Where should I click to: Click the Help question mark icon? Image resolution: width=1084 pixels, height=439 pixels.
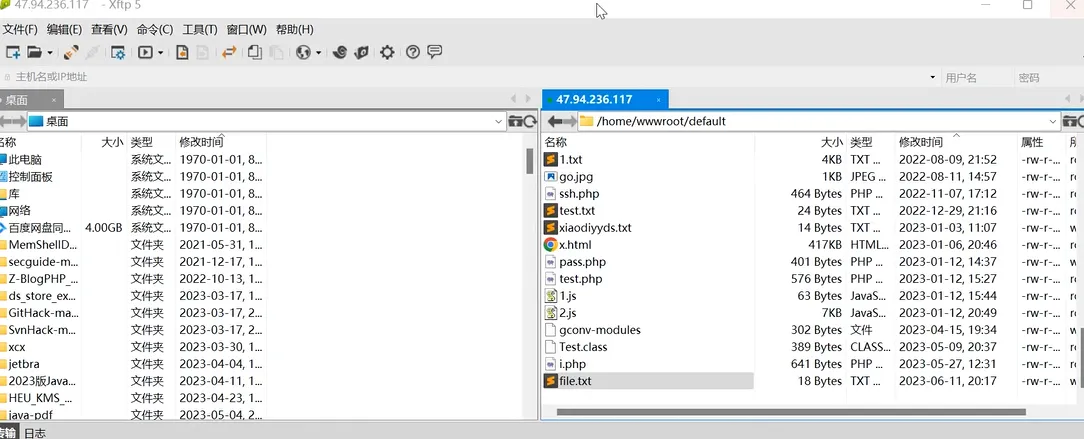pyautogui.click(x=412, y=52)
